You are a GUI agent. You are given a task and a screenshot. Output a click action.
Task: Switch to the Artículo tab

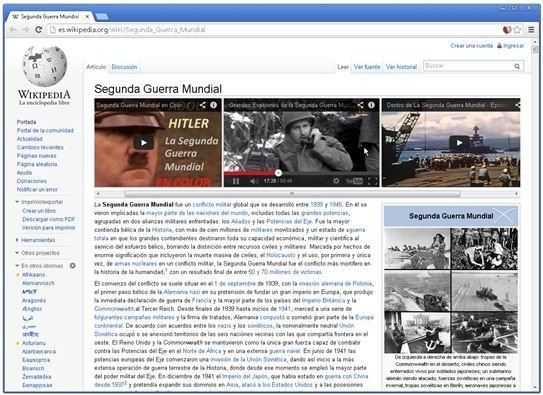click(96, 67)
